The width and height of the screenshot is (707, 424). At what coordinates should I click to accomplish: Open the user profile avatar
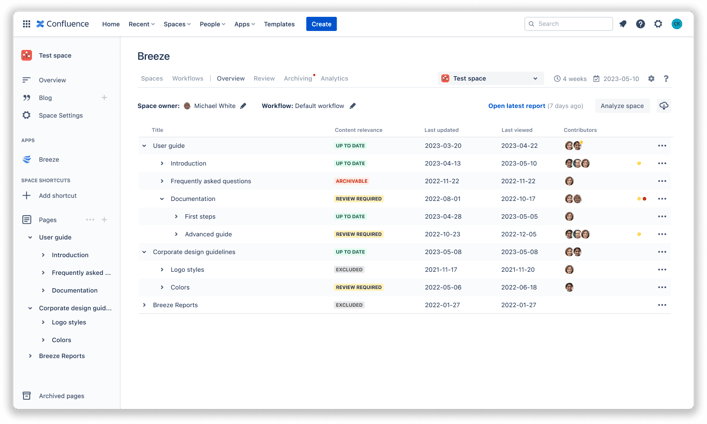pyautogui.click(x=677, y=24)
